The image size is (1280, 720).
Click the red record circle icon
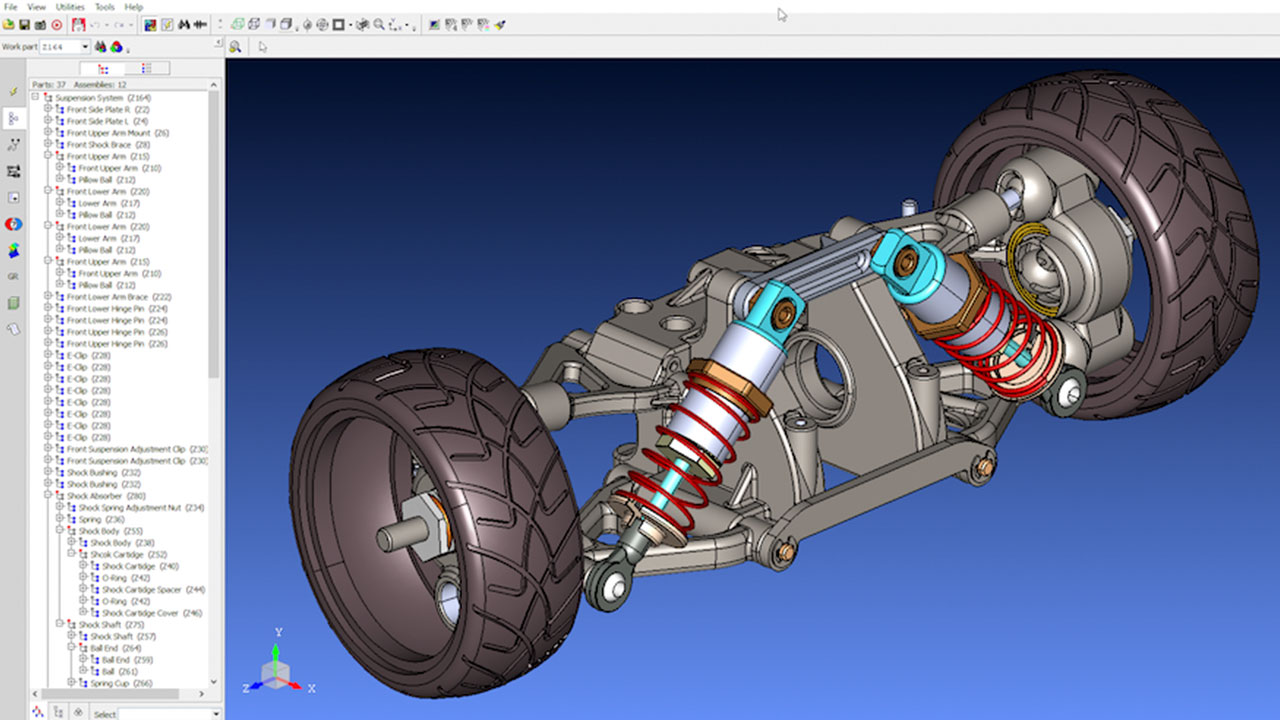pyautogui.click(x=56, y=24)
